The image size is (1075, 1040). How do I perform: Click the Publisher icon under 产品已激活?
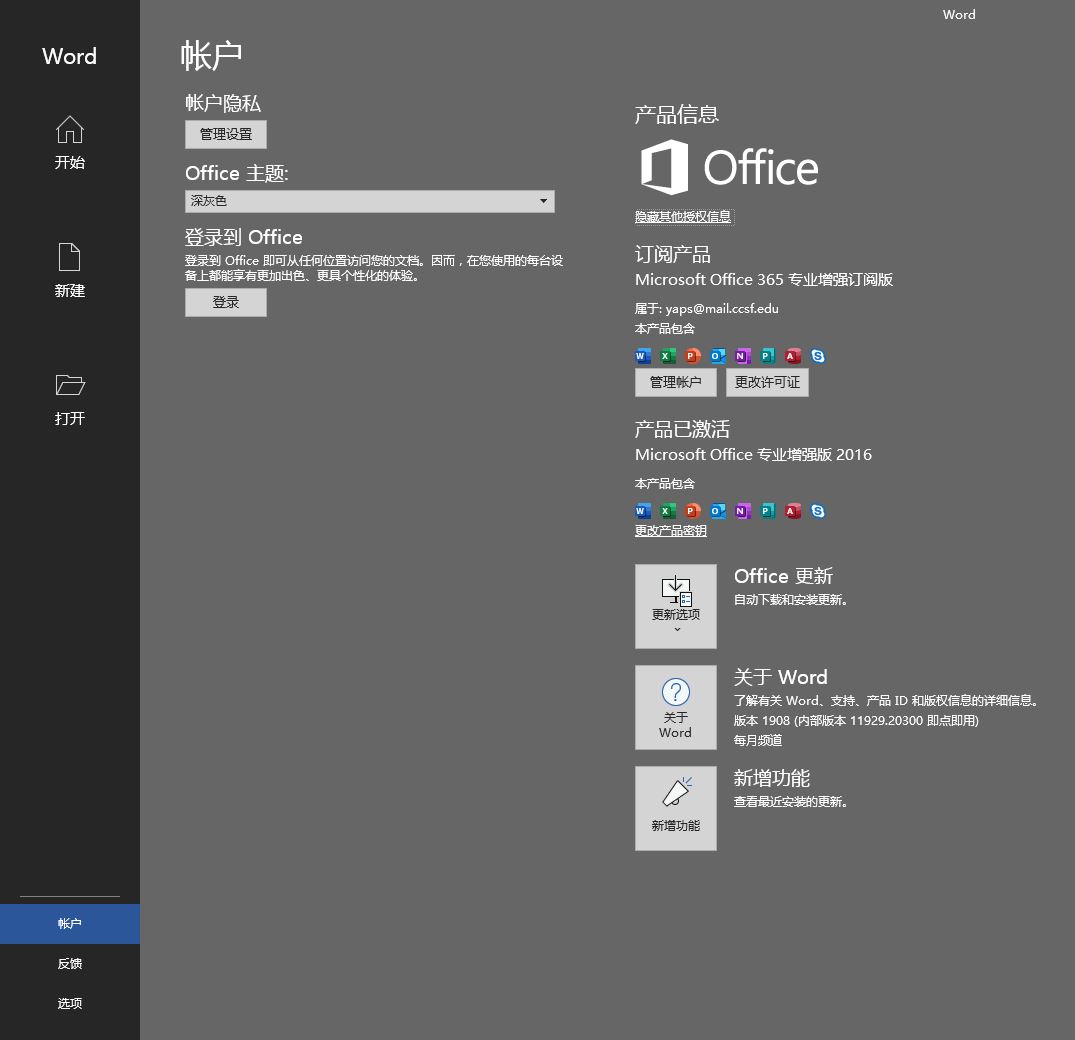768,511
